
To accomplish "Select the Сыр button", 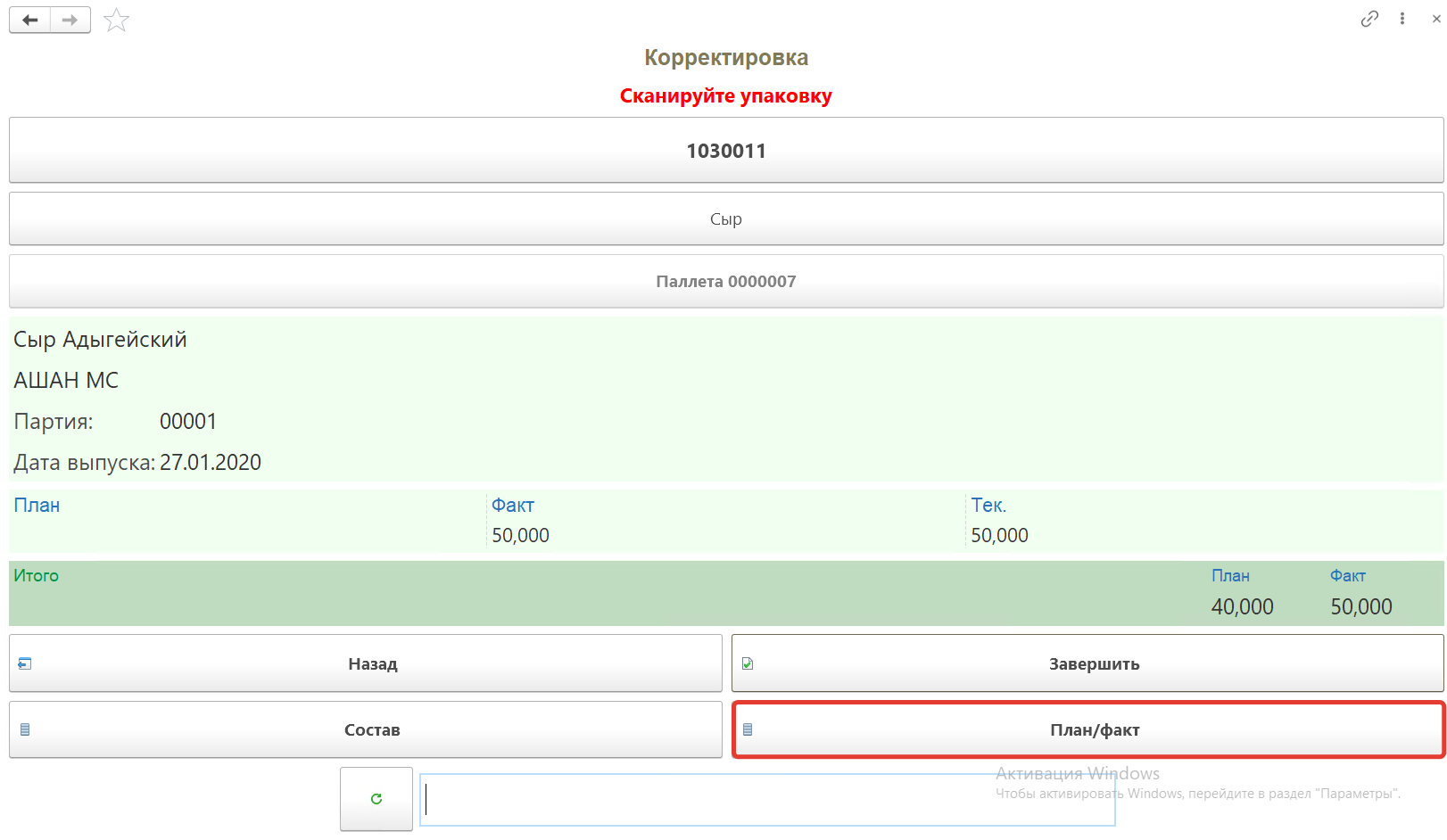I will [x=726, y=219].
